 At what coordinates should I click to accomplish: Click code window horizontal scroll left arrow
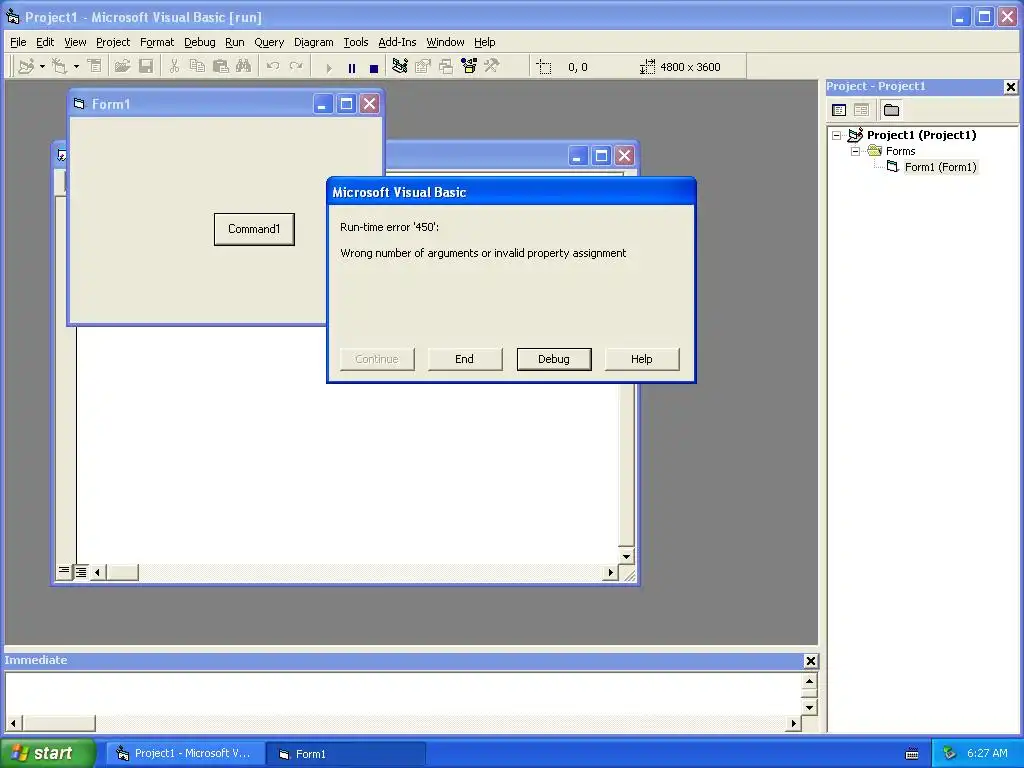click(97, 573)
